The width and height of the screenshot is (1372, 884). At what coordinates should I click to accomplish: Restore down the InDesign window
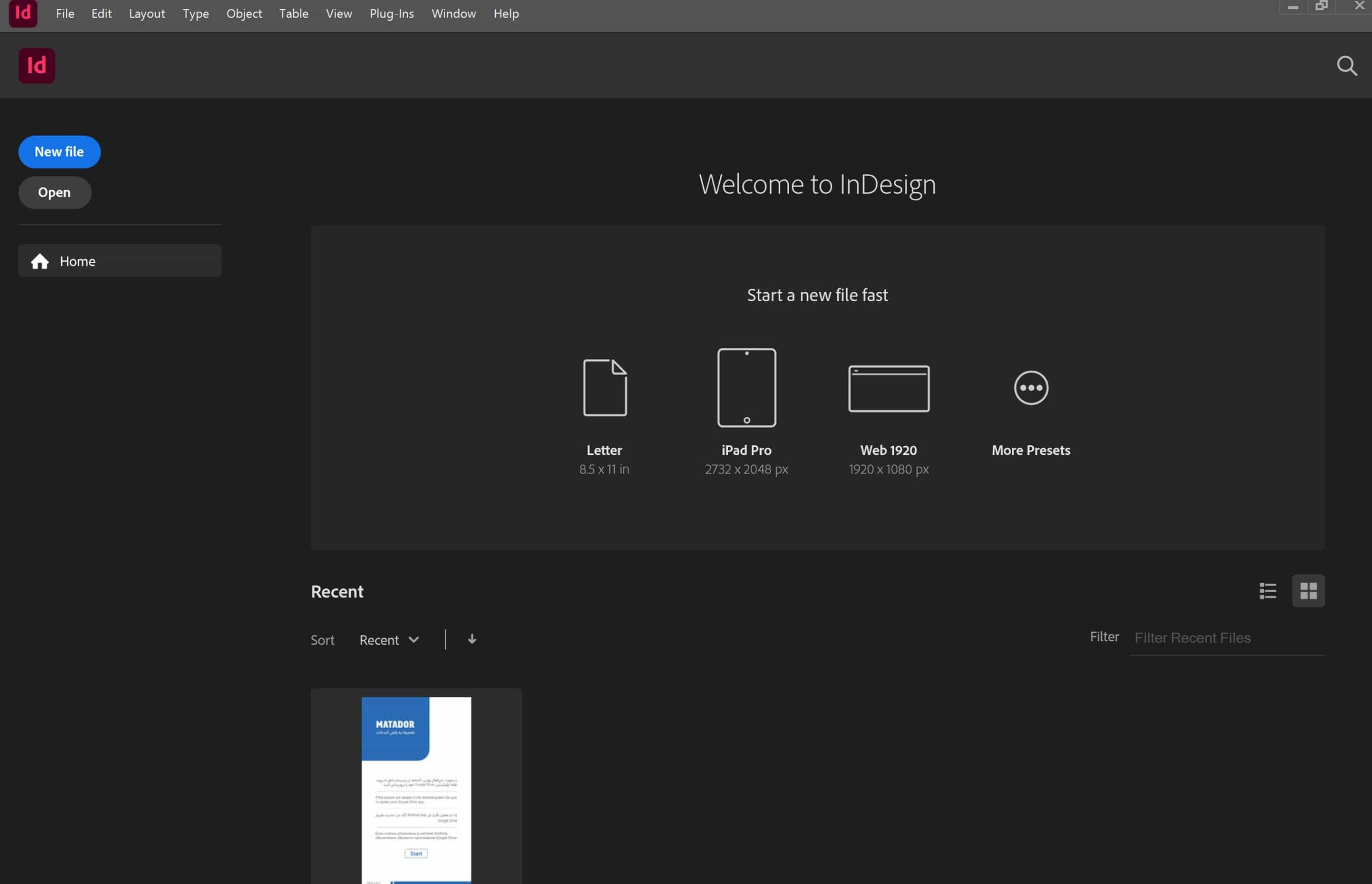(x=1322, y=6)
